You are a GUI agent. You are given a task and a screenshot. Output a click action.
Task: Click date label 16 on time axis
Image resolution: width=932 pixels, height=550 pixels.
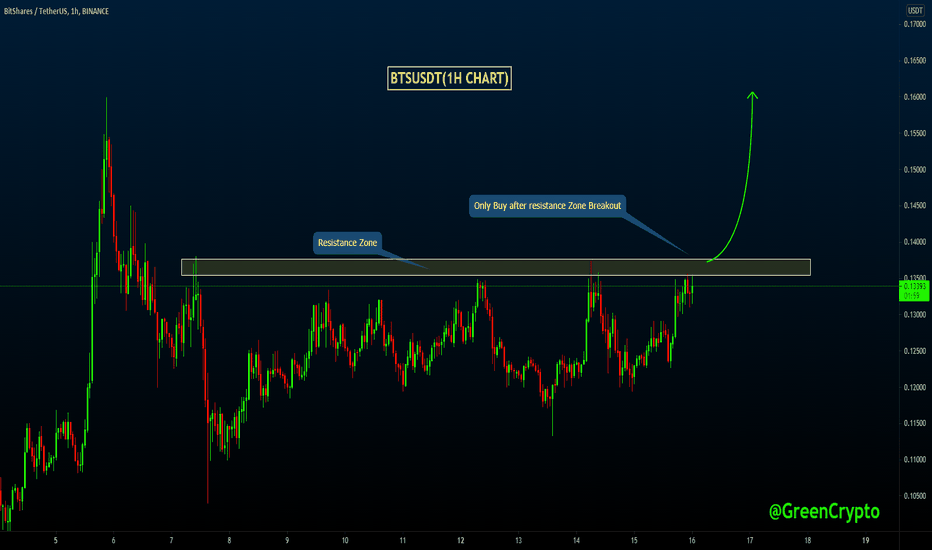692,540
